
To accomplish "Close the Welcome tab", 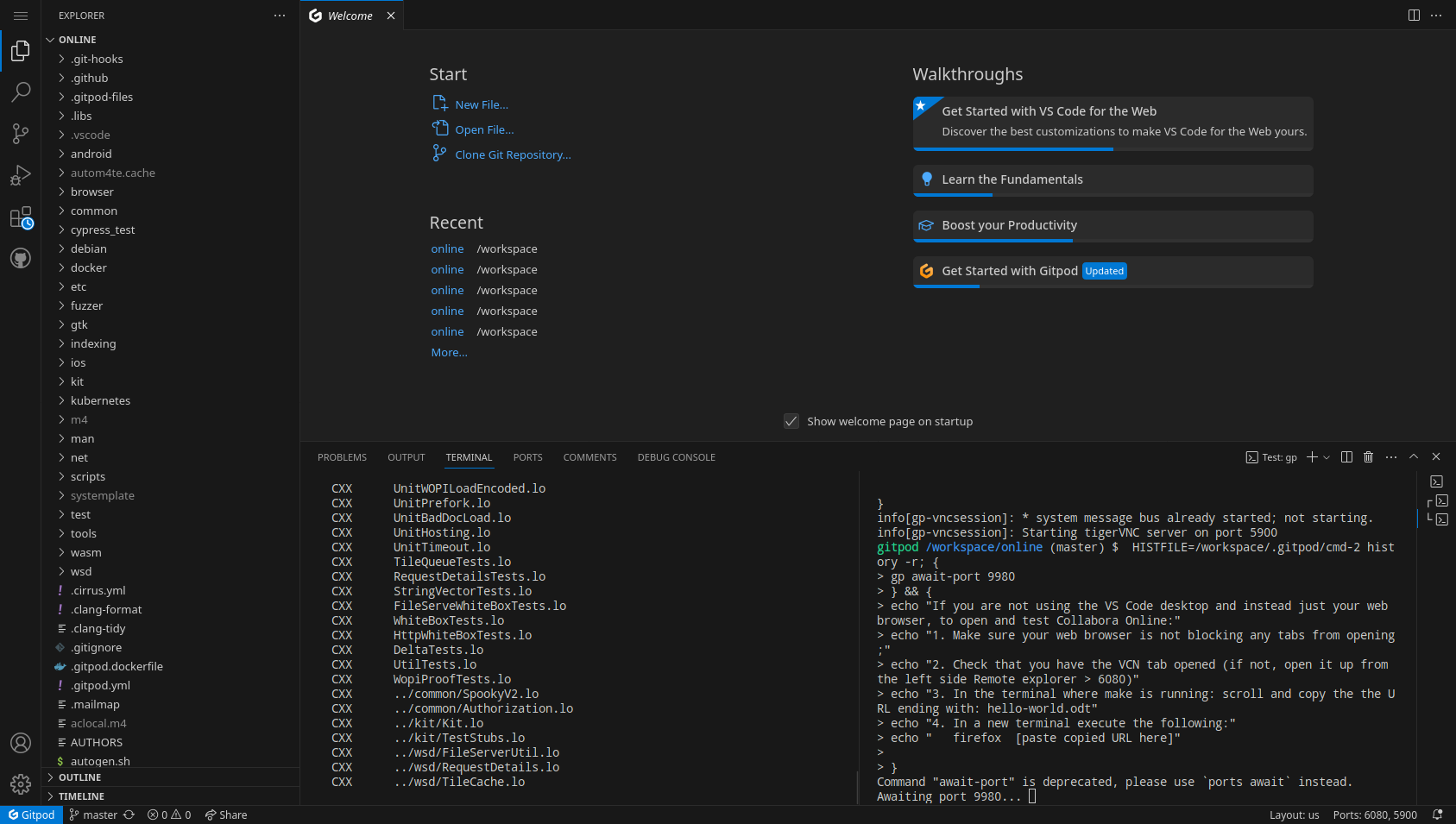I will [x=391, y=16].
